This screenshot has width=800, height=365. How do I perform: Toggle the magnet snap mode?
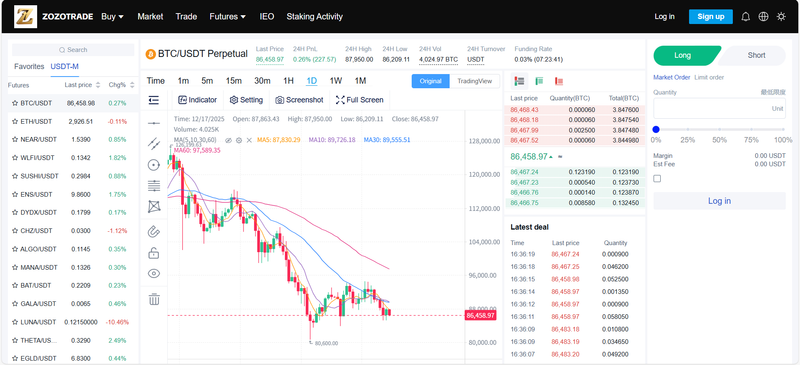pos(154,232)
